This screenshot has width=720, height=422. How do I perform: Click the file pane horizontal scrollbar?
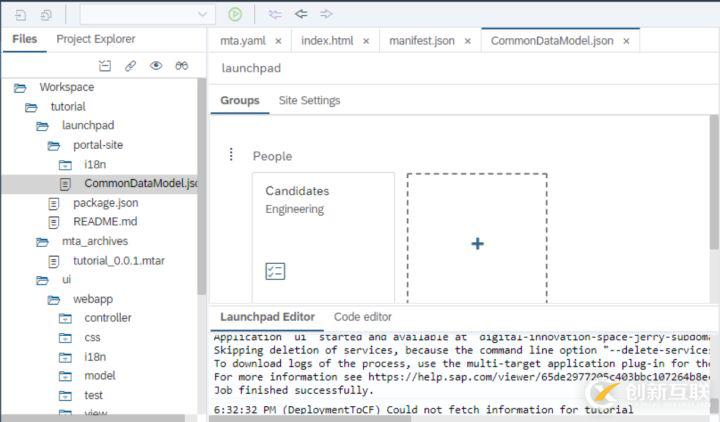[x=93, y=418]
